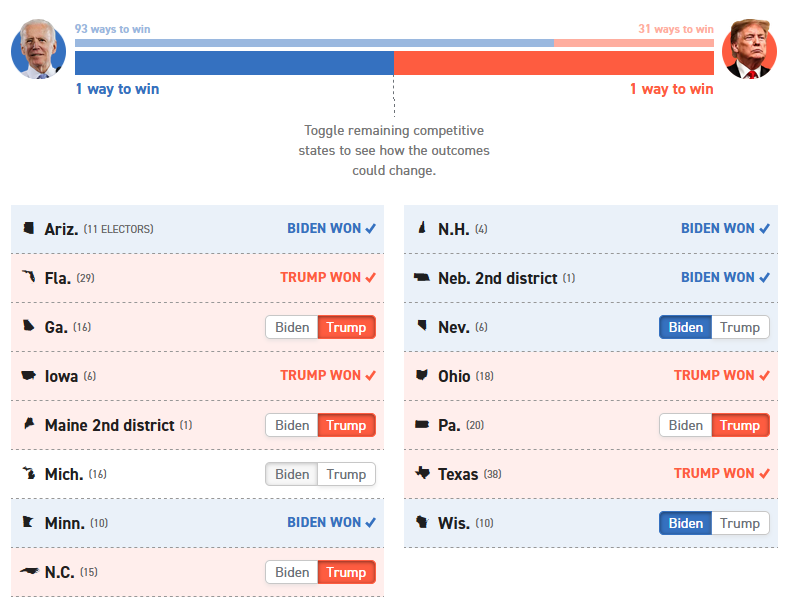Image resolution: width=792 pixels, height=616 pixels.
Task: Click the 'Maine 2nd district' name
Action: tap(110, 425)
